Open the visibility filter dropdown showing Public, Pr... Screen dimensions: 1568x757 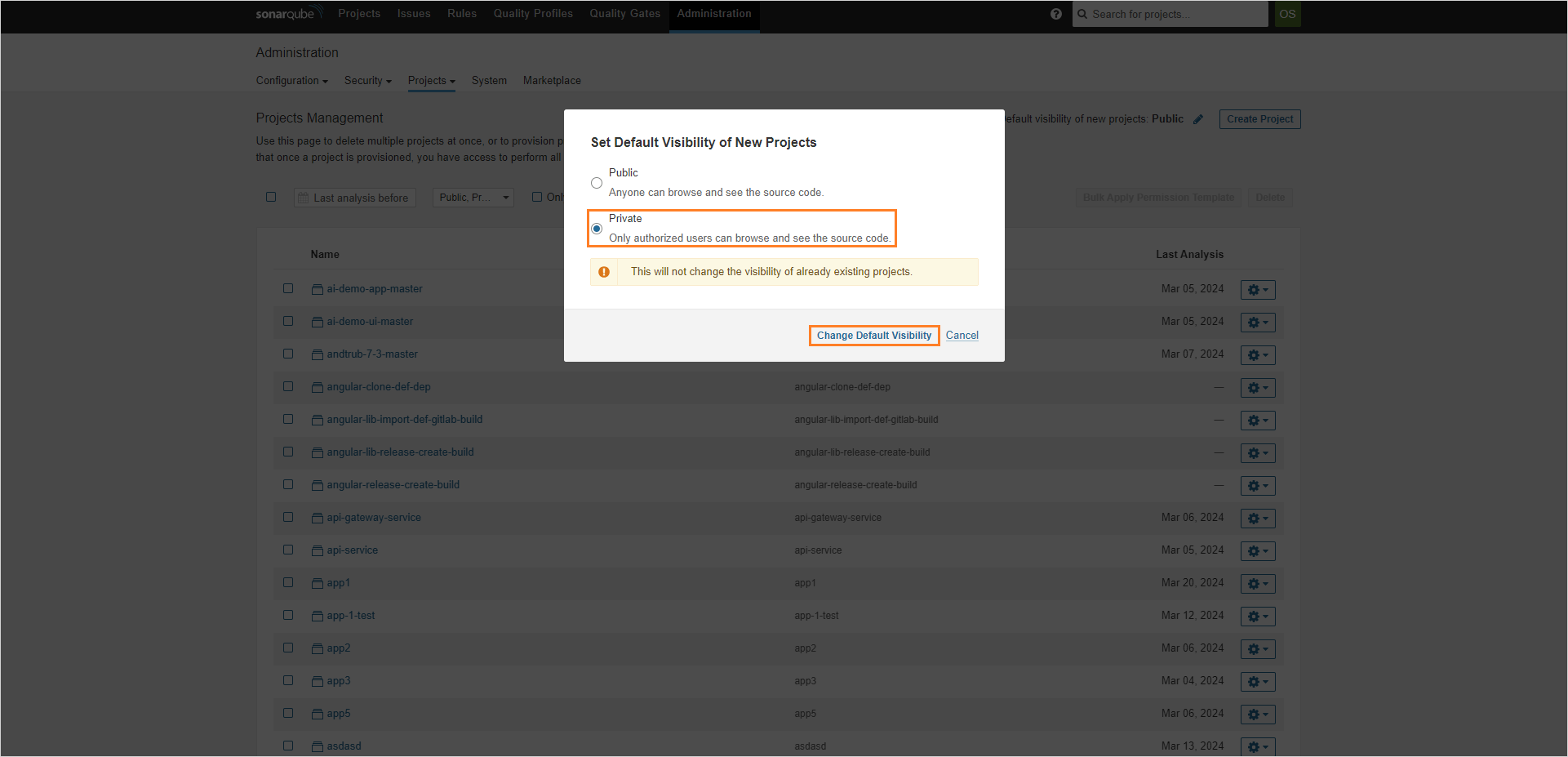pyautogui.click(x=473, y=197)
